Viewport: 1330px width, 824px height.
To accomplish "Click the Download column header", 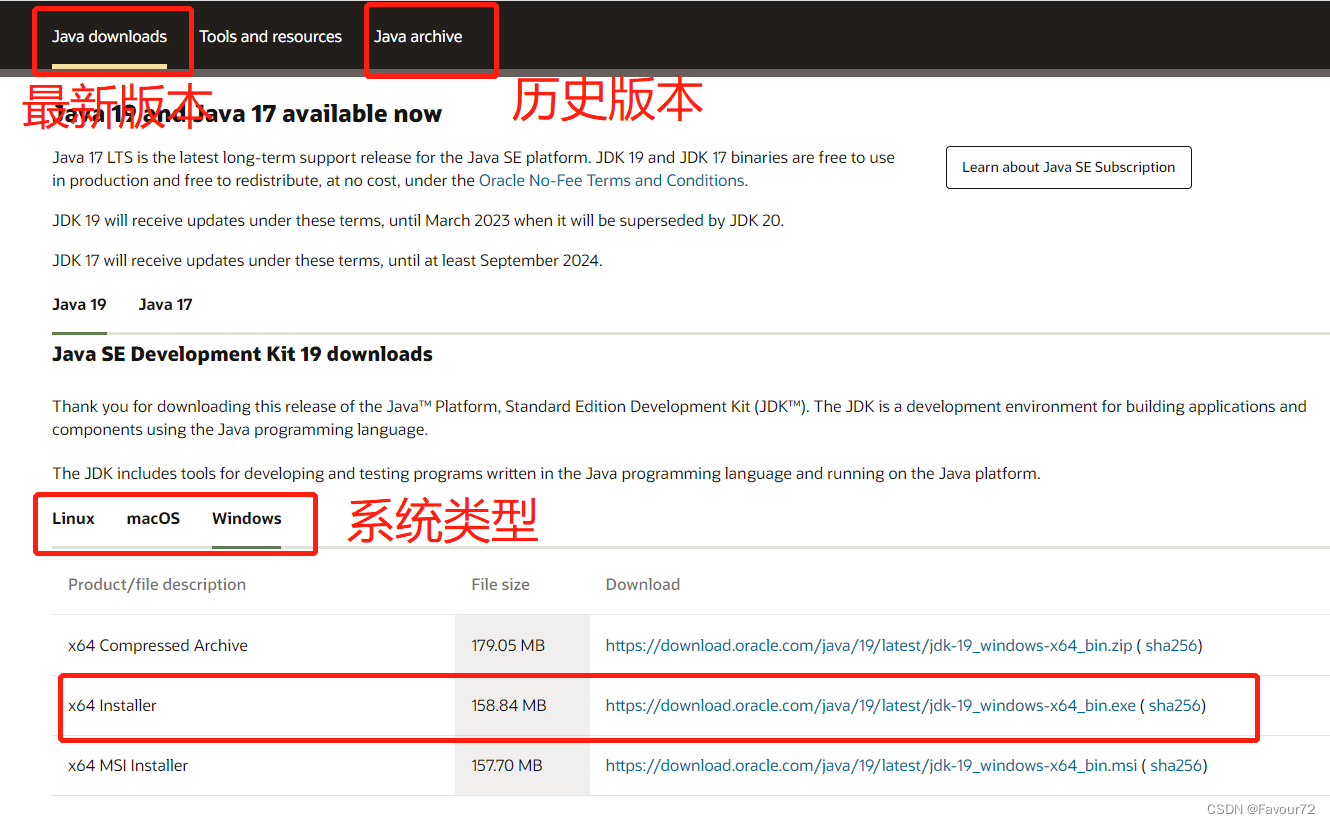I will (x=643, y=584).
